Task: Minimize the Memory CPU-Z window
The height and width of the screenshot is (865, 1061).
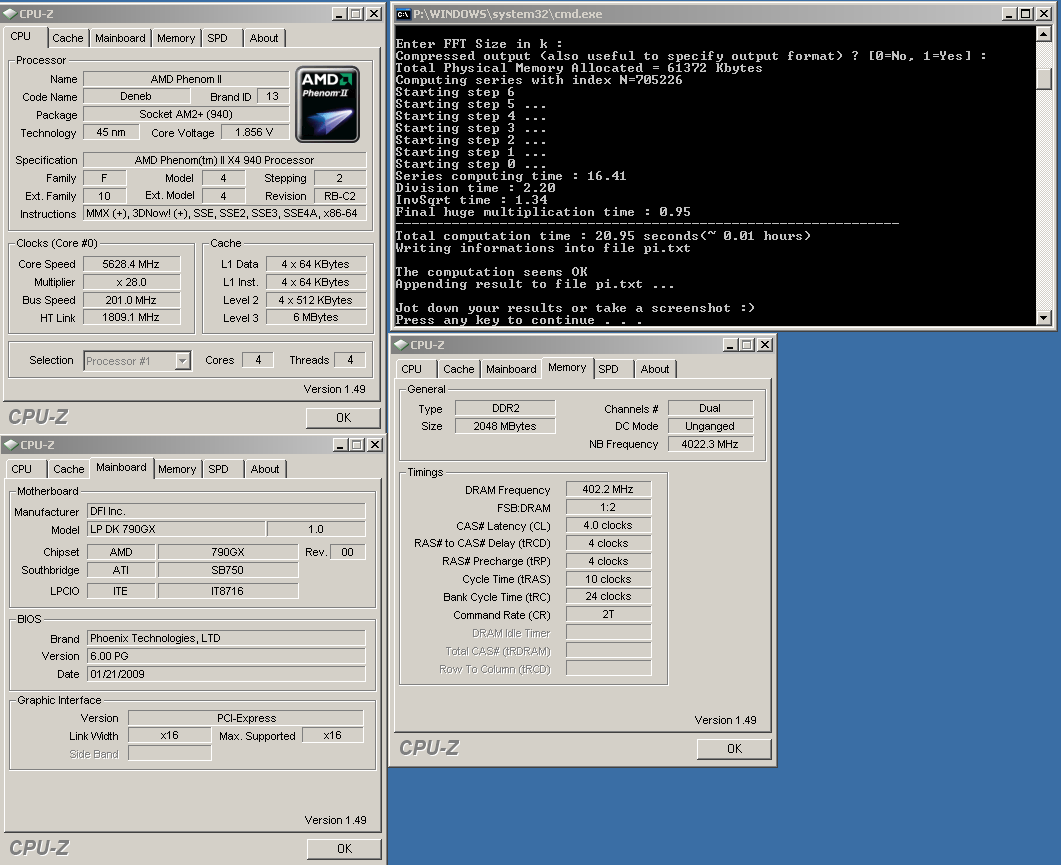Action: pyautogui.click(x=730, y=345)
